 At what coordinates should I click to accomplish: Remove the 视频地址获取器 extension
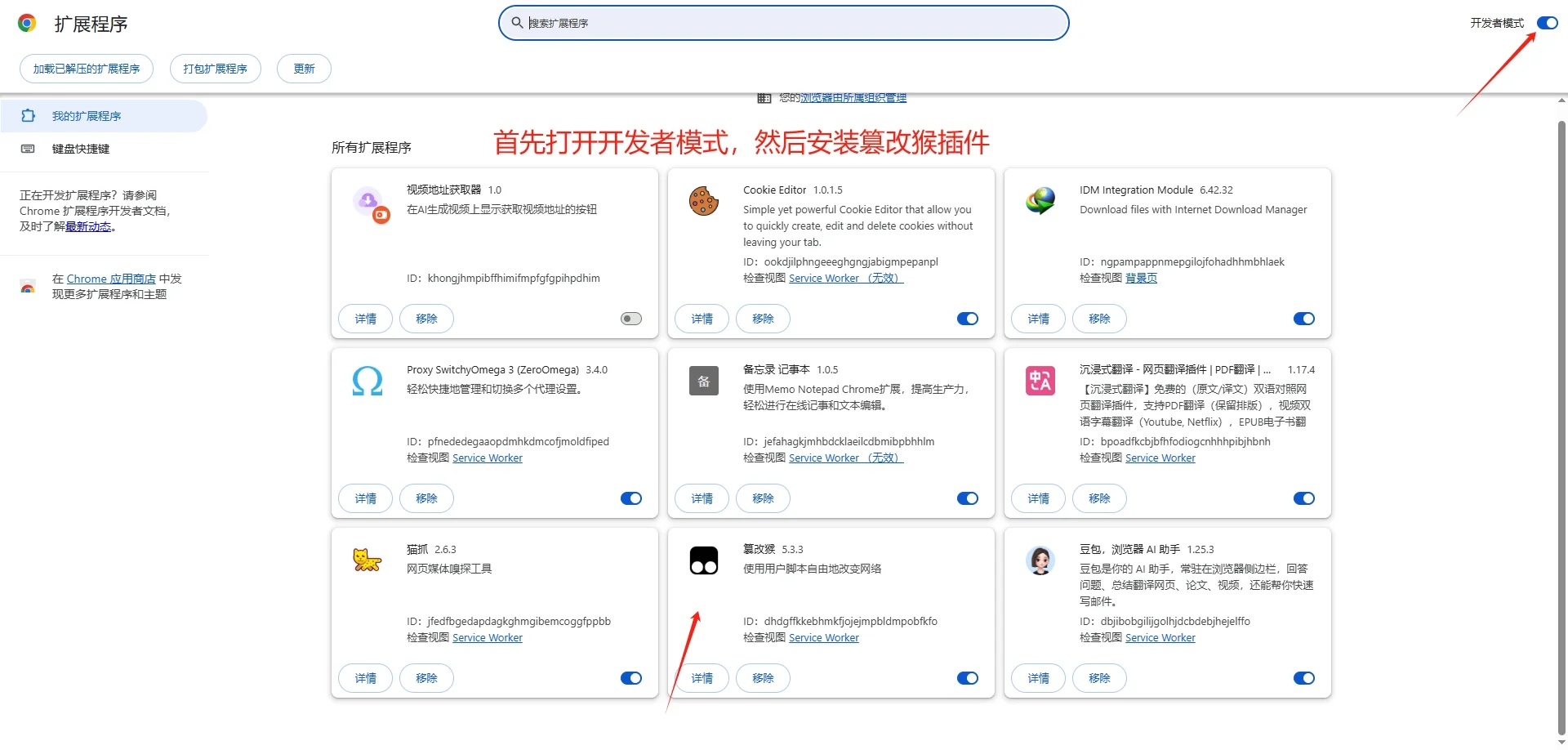click(x=426, y=319)
